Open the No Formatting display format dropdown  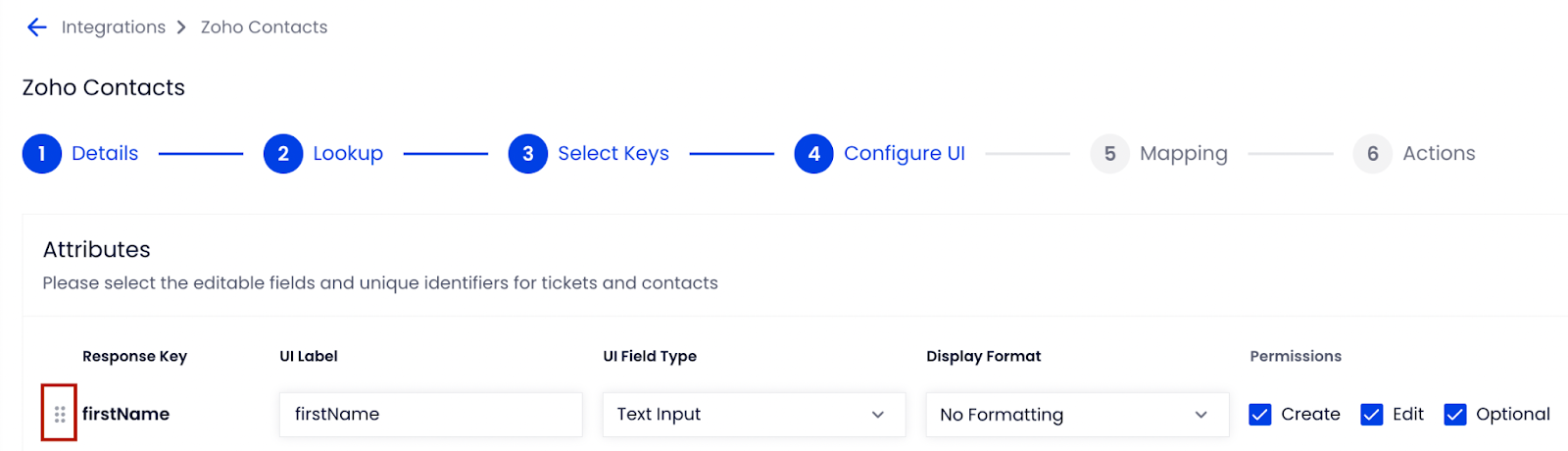[1078, 415]
